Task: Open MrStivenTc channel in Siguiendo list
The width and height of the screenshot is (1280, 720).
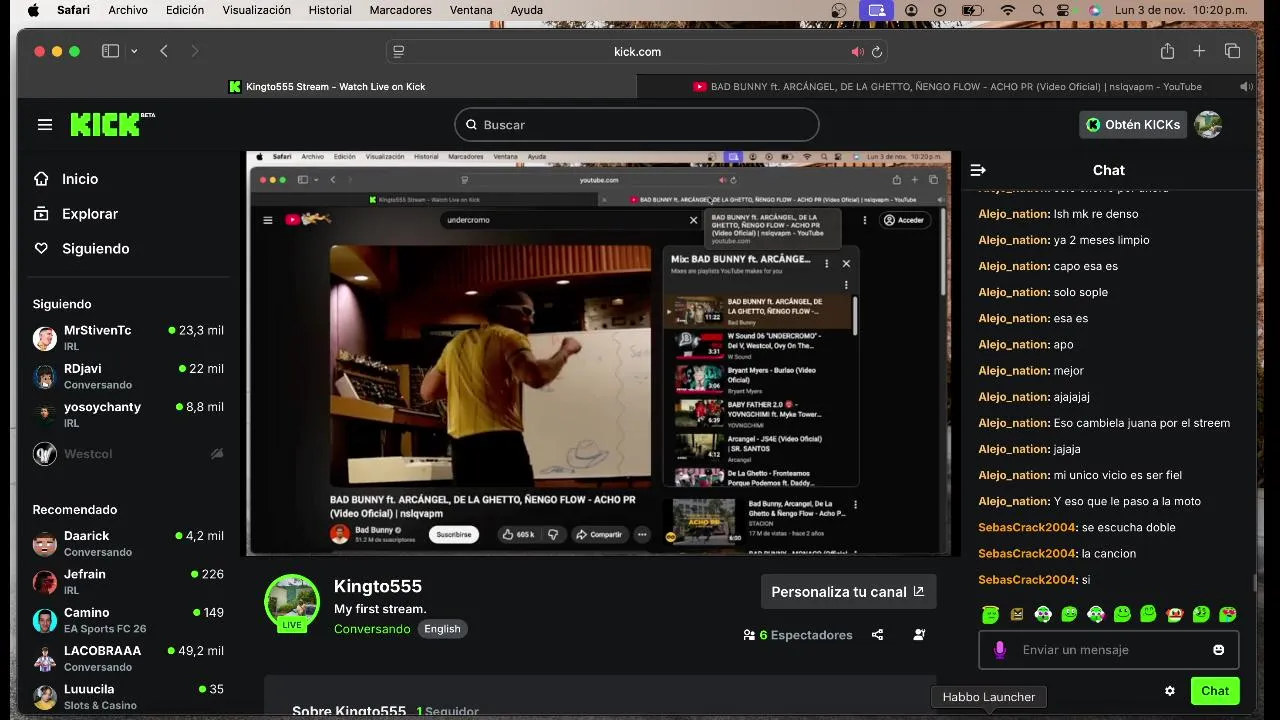Action: [x=128, y=338]
